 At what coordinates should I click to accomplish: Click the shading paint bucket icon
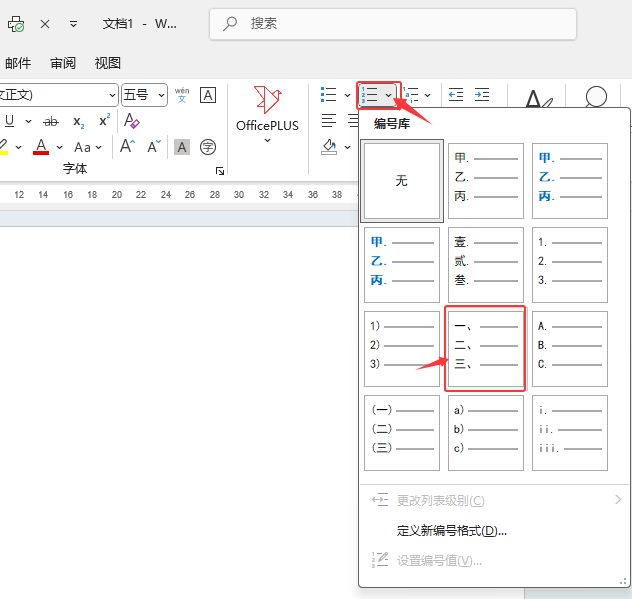click(x=329, y=147)
